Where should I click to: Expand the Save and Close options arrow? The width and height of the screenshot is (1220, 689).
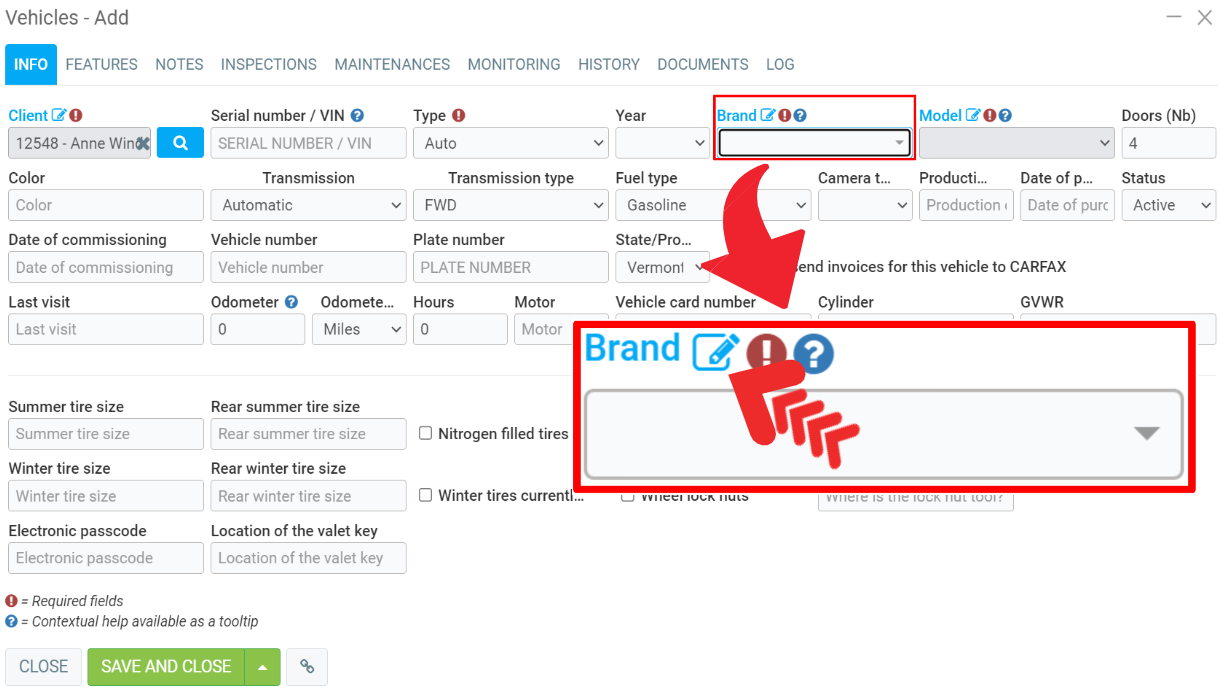click(262, 667)
